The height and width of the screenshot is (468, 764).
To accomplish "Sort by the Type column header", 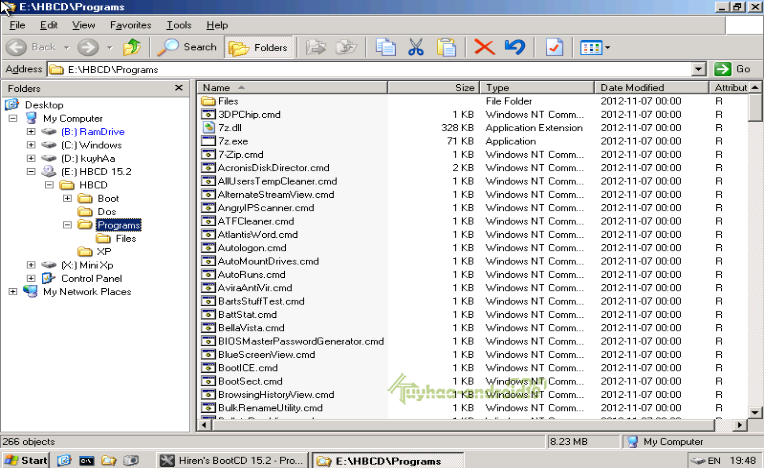I will pos(537,88).
